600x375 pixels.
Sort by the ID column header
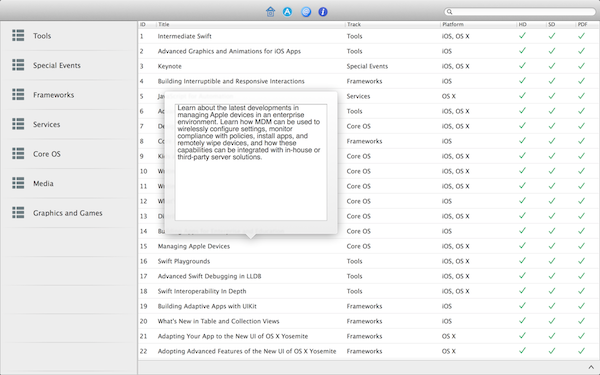pyautogui.click(x=143, y=24)
